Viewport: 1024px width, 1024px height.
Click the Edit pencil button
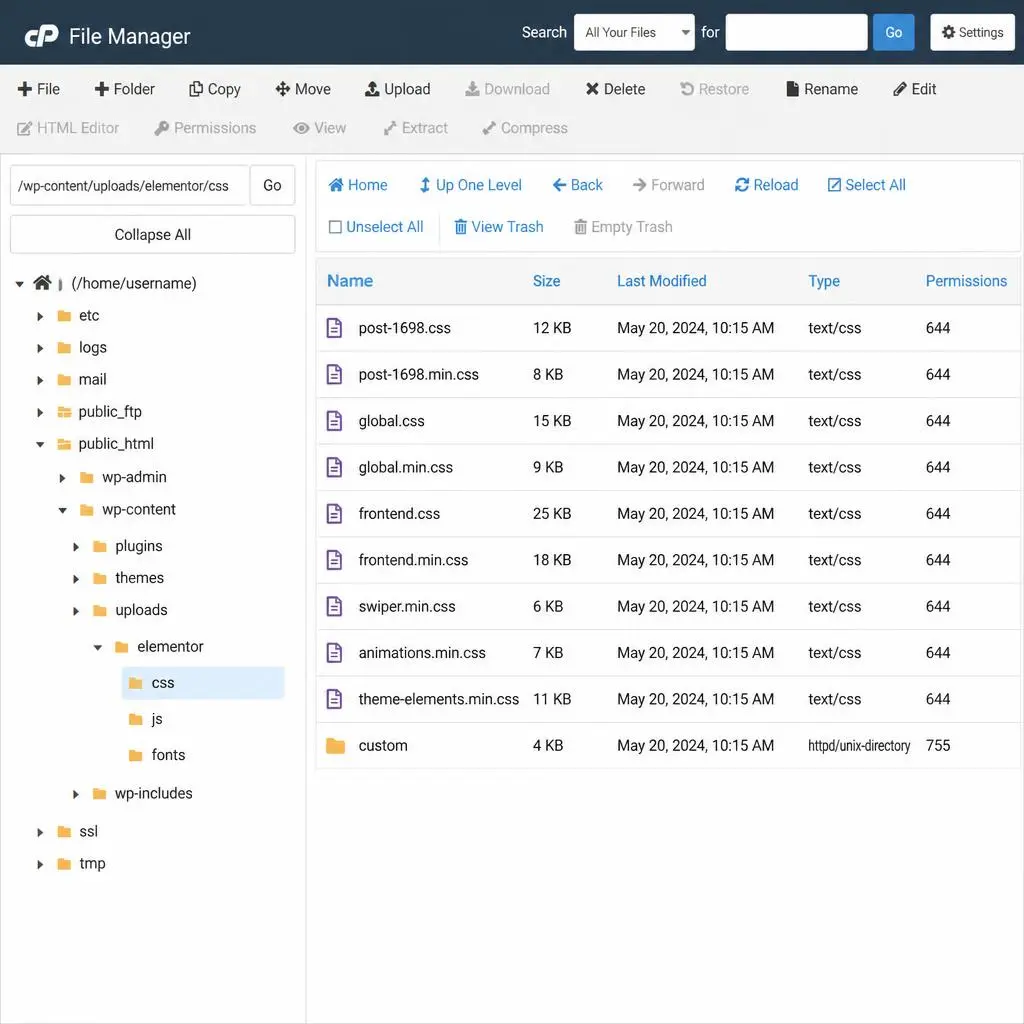914,89
